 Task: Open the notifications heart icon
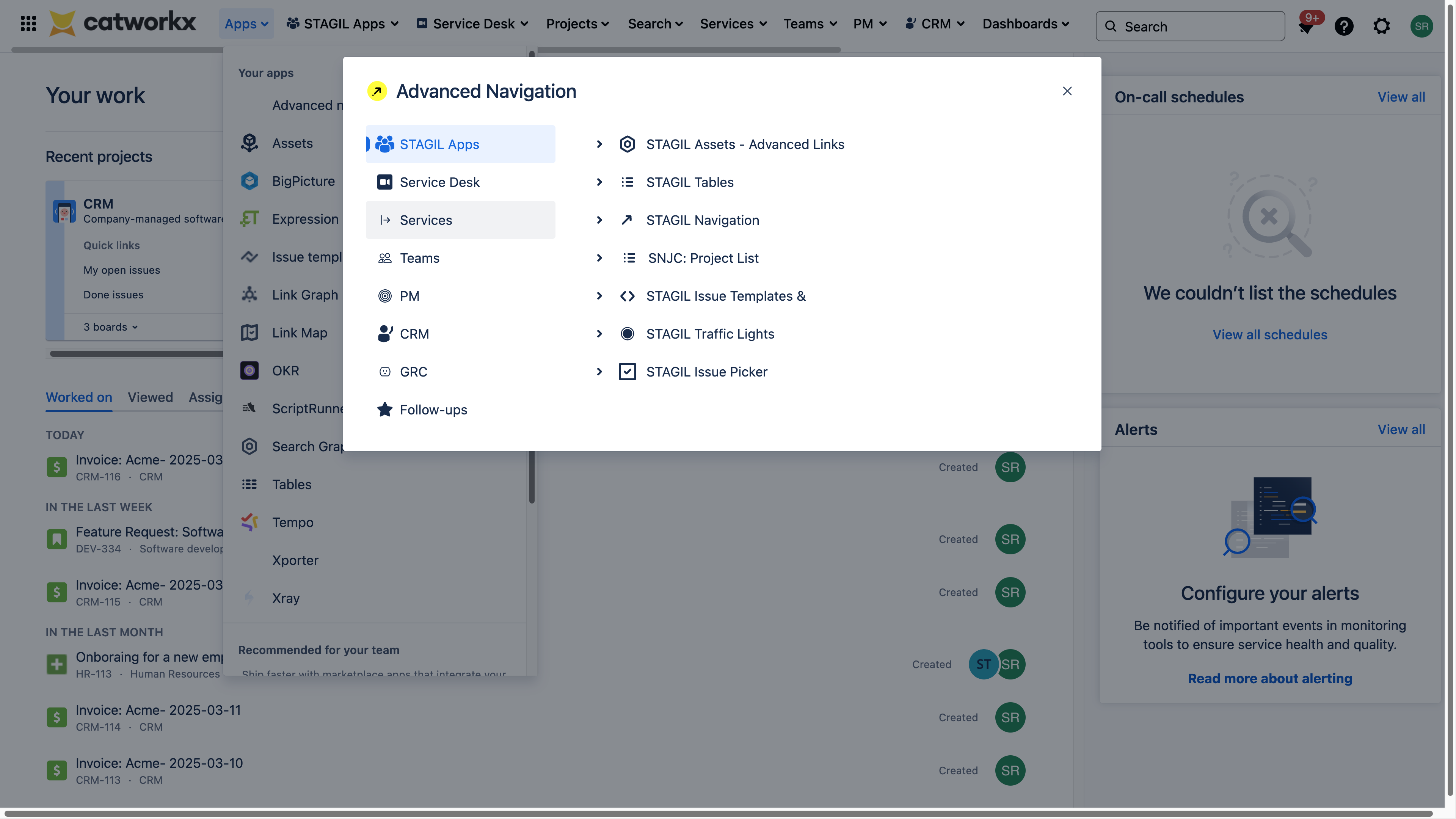pyautogui.click(x=1305, y=26)
